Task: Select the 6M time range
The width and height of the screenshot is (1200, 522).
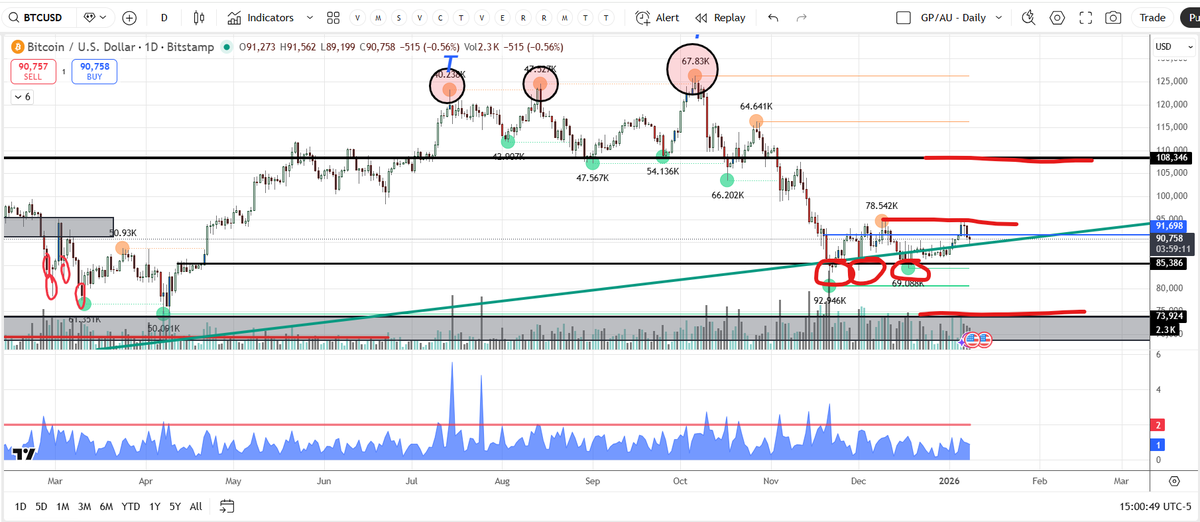Action: pos(106,505)
